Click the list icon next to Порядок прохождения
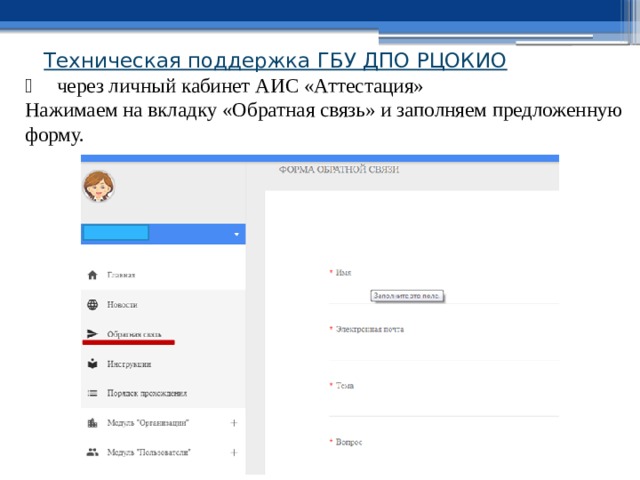Screen dimensions: 640x480 pos(93,393)
